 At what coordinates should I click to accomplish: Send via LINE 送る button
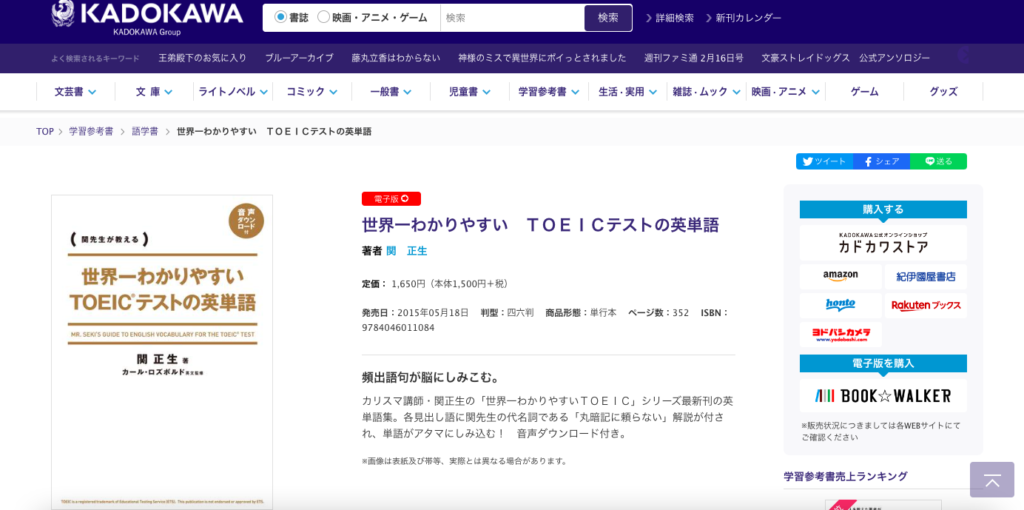click(x=938, y=161)
